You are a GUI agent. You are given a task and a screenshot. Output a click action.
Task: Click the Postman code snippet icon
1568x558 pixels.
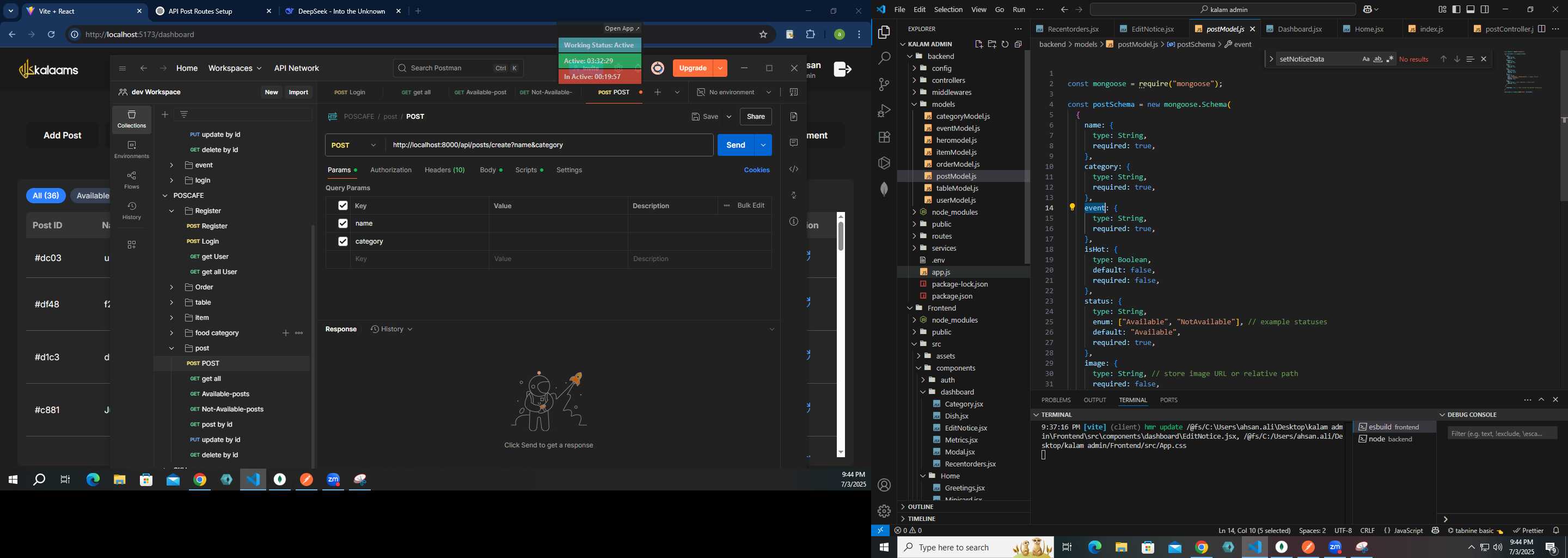point(794,169)
